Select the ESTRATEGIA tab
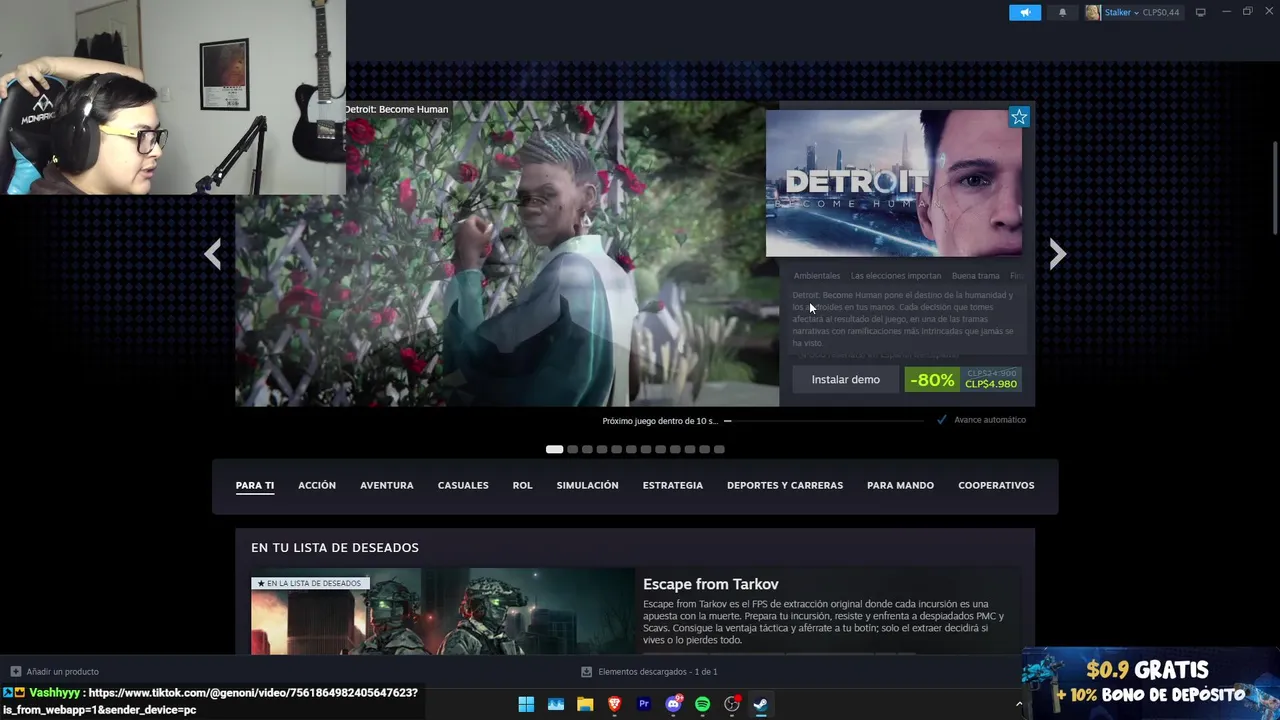1280x720 pixels. pyautogui.click(x=673, y=485)
